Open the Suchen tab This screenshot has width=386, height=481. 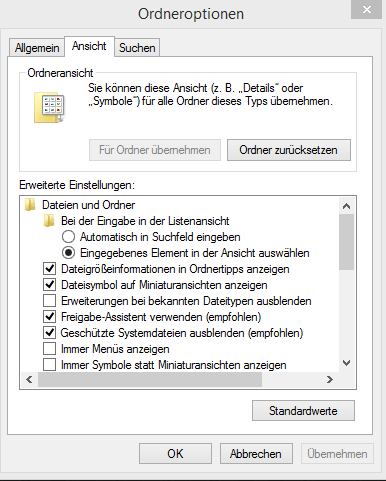pyautogui.click(x=137, y=48)
